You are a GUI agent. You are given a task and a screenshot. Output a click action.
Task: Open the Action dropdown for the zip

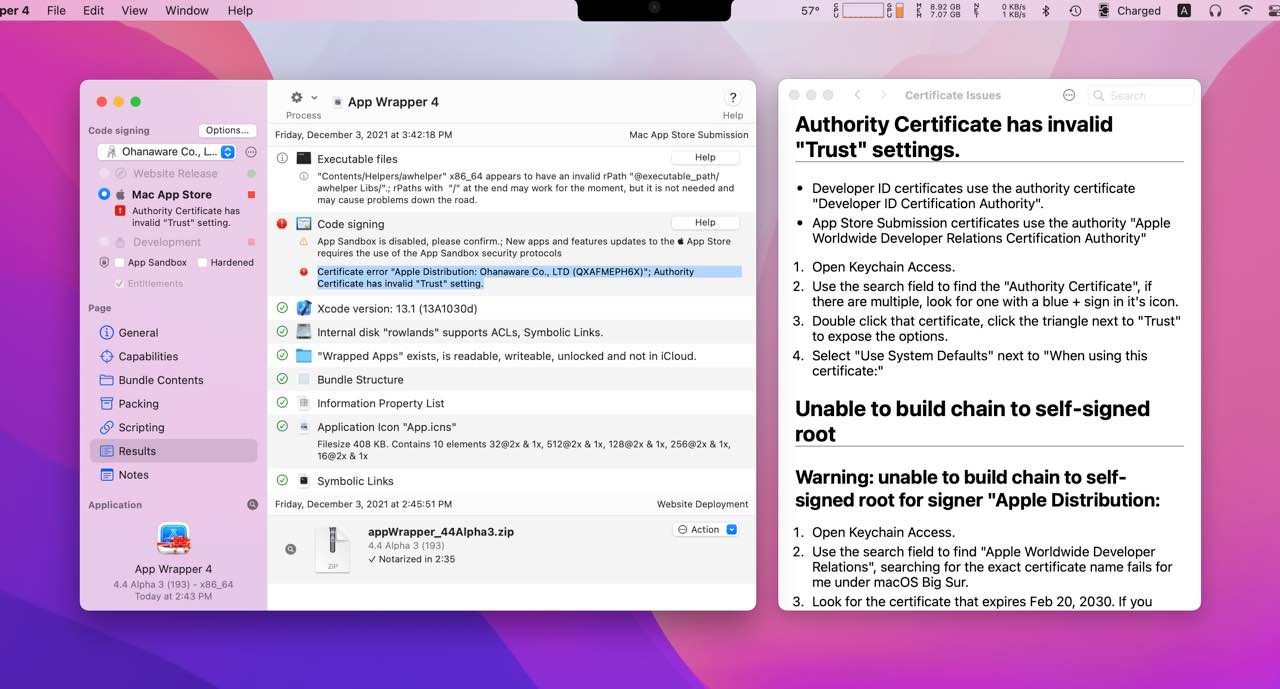click(x=706, y=530)
